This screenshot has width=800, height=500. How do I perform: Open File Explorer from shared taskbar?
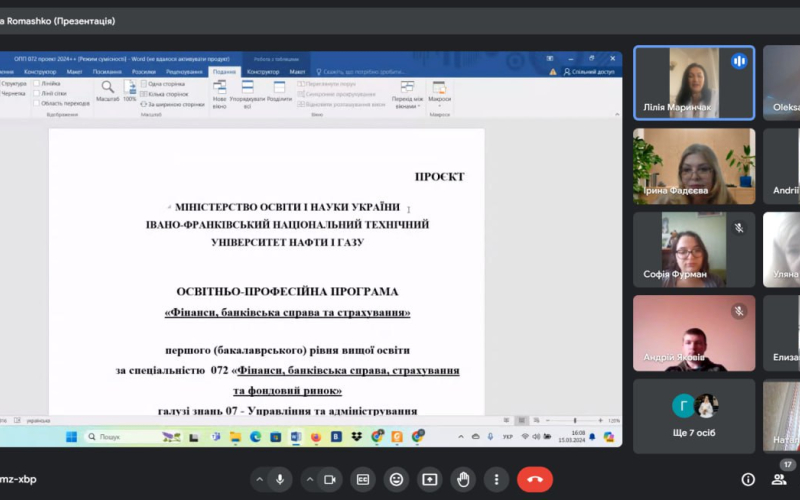coord(235,437)
